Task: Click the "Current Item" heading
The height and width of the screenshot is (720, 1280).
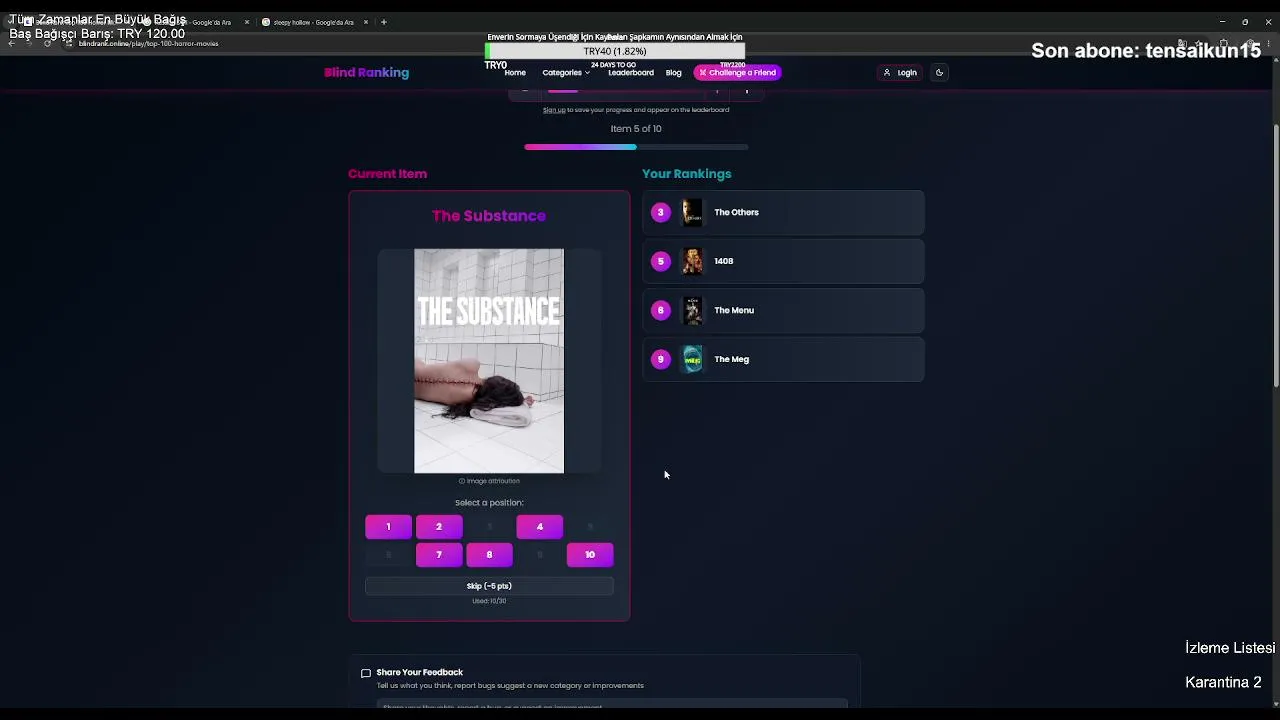Action: [388, 174]
